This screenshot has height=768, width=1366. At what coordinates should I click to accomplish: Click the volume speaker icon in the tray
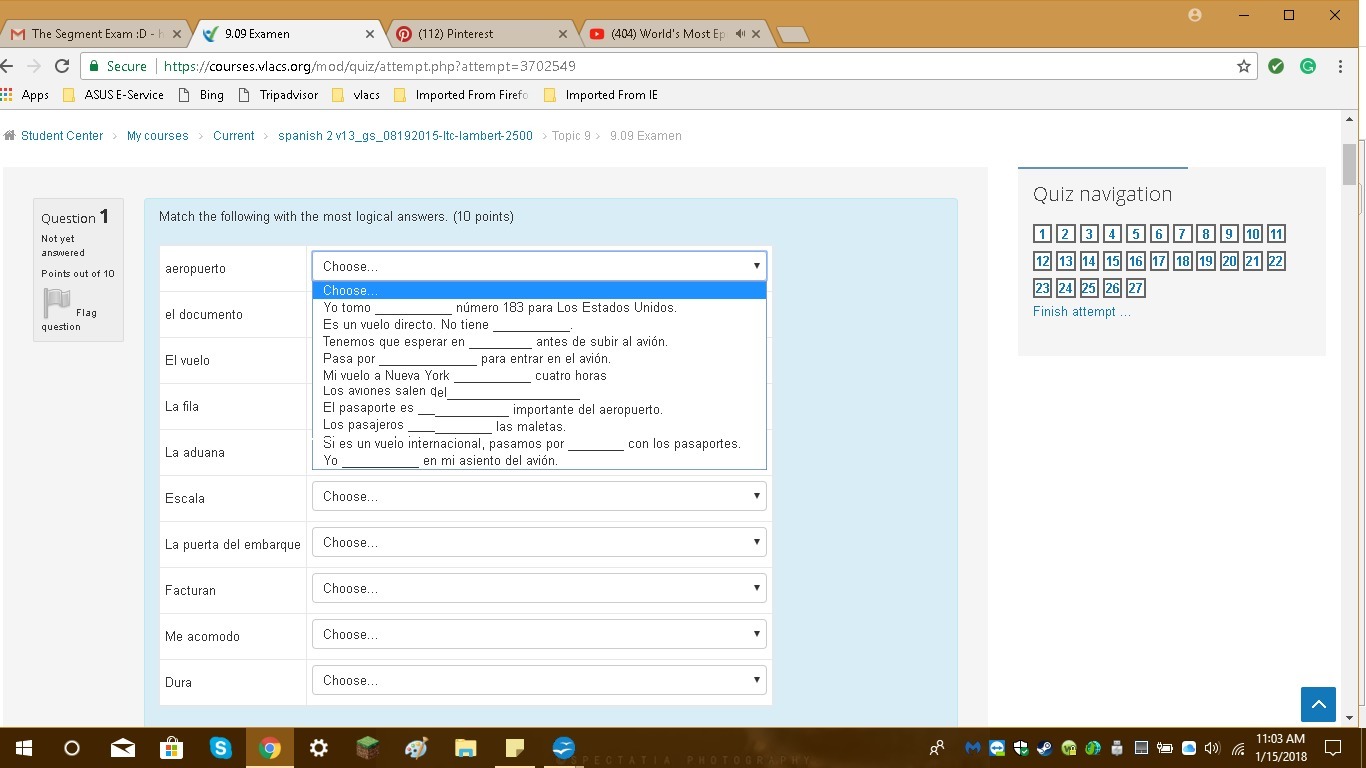[x=1212, y=748]
